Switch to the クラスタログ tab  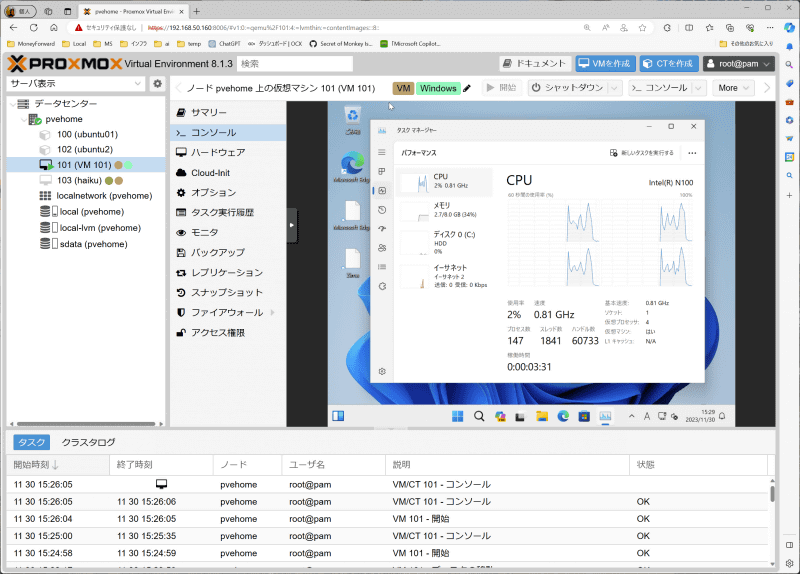coord(88,442)
